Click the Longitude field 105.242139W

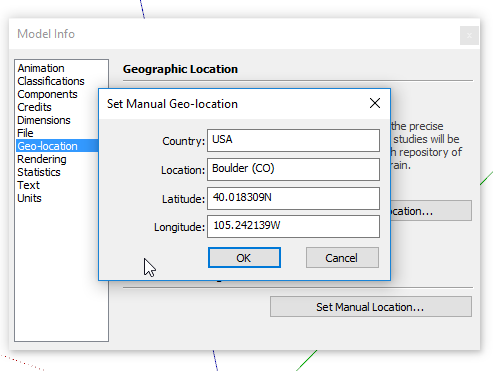293,227
